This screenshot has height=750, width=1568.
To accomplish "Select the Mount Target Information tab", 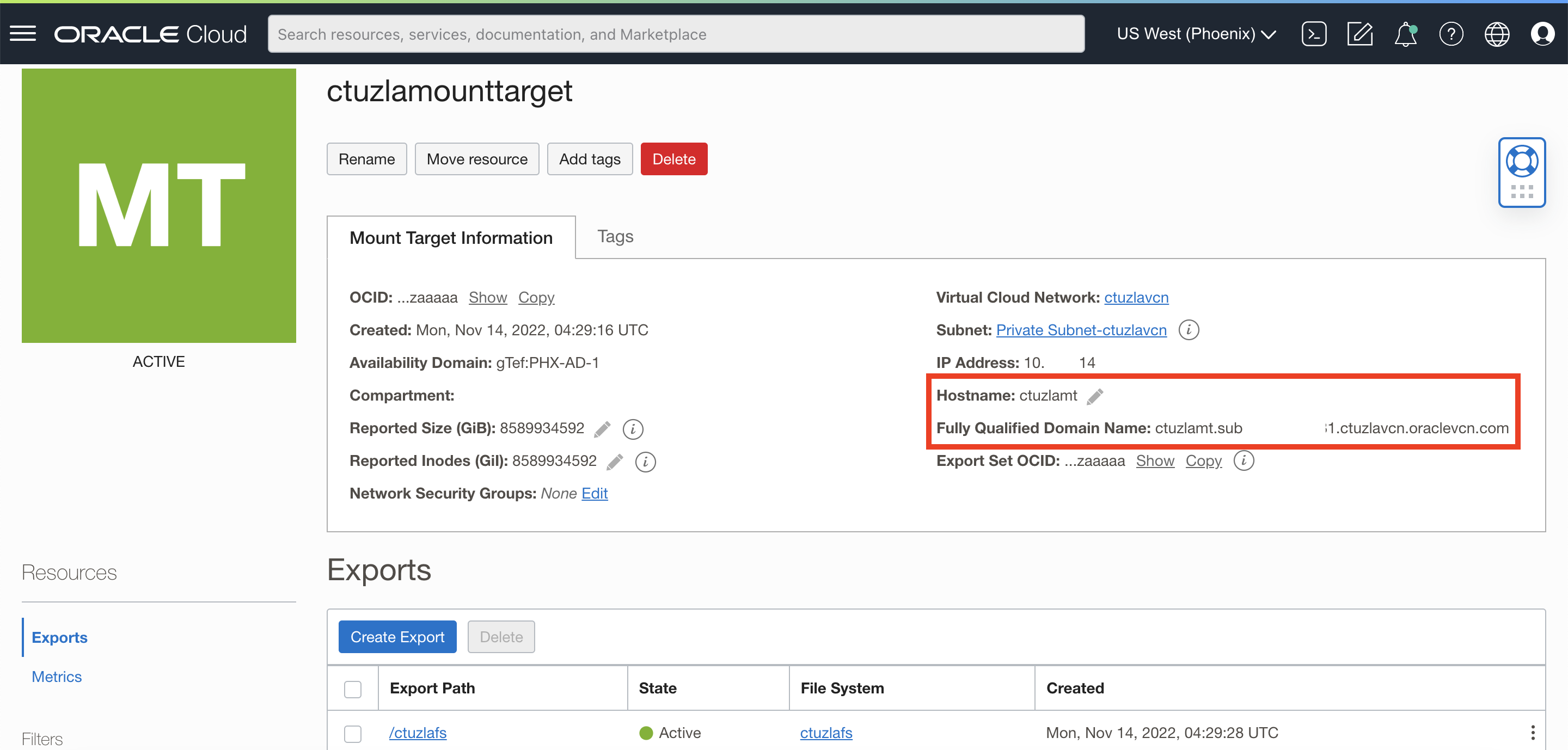I will (x=450, y=237).
